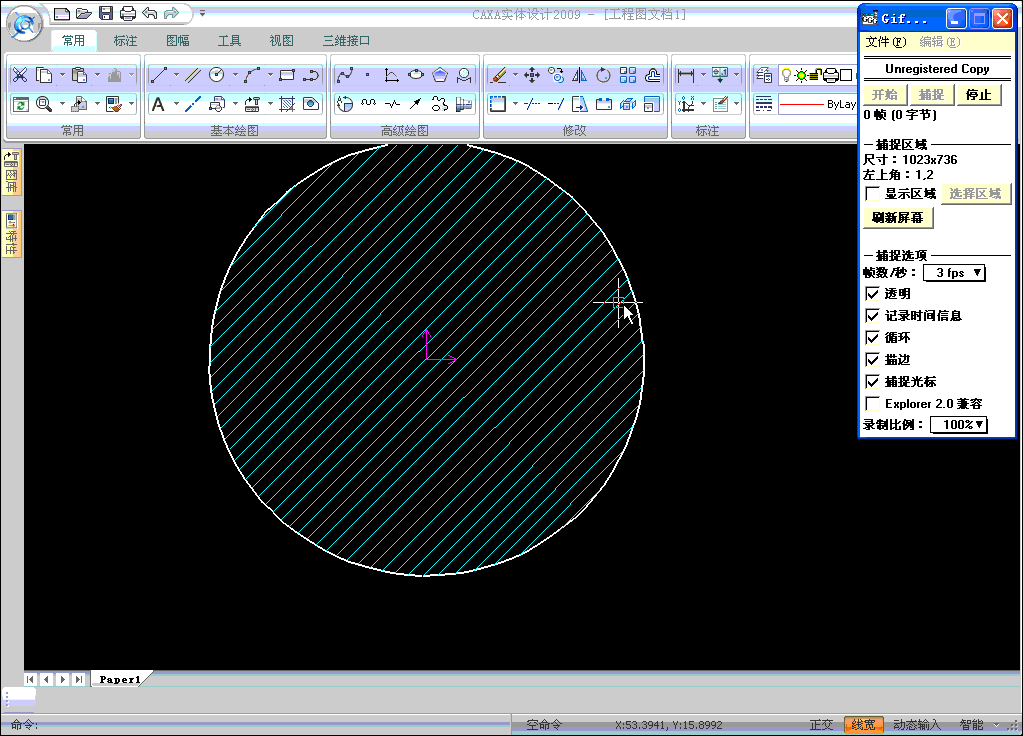
Task: Open the 录制比例 100% dropdown
Action: click(x=958, y=425)
